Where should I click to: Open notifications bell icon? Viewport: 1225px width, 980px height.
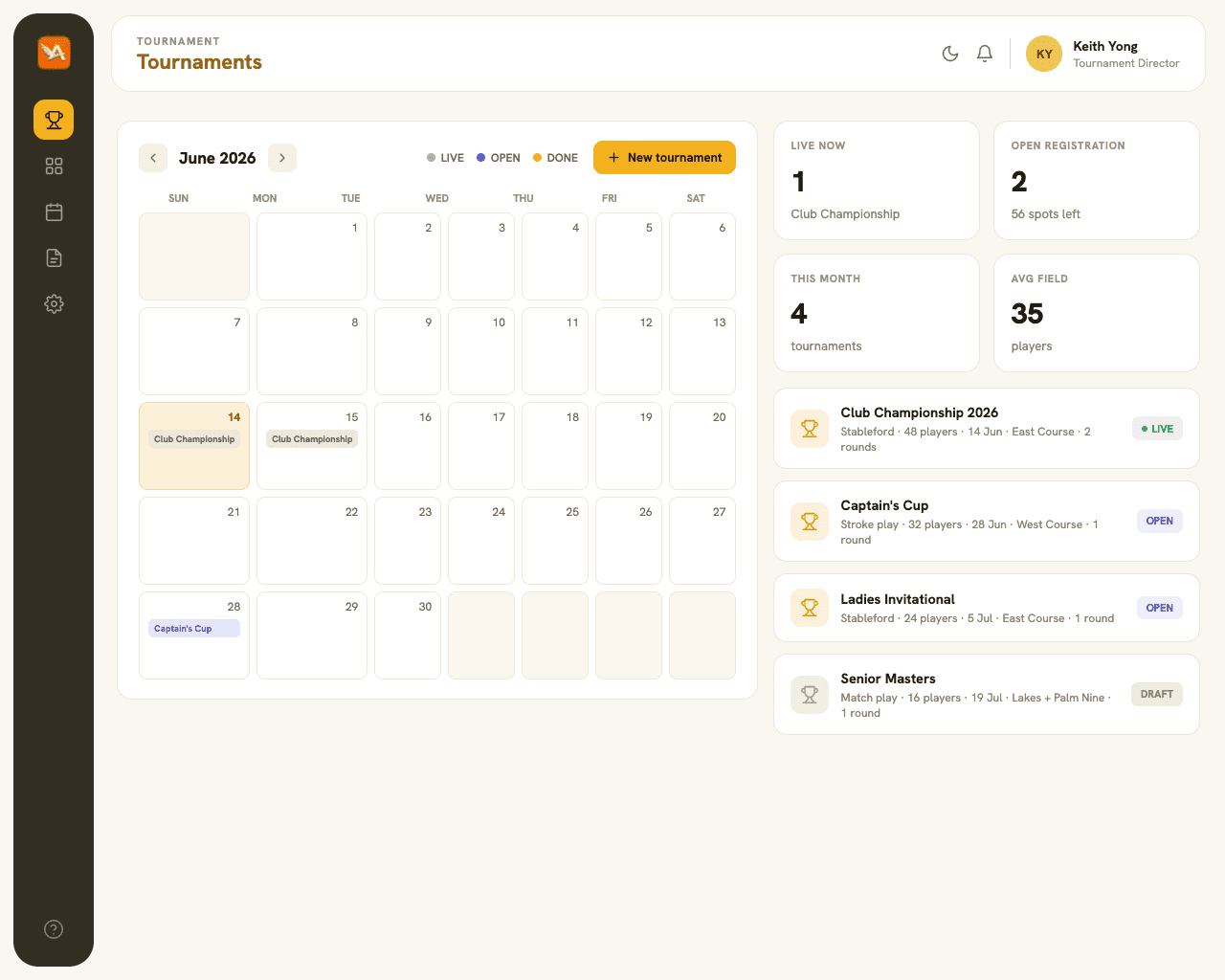985,54
